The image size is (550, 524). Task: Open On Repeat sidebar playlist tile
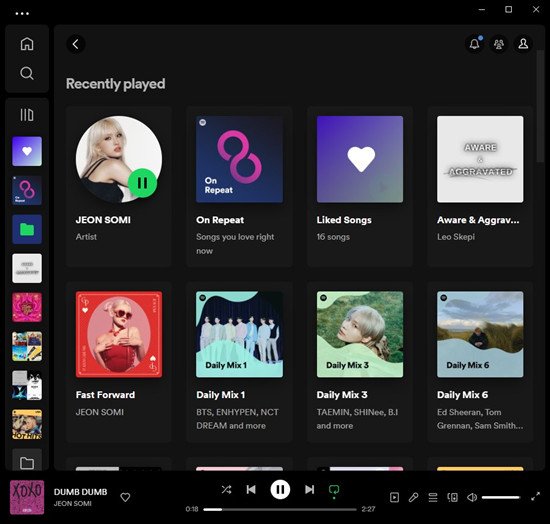[x=27, y=190]
